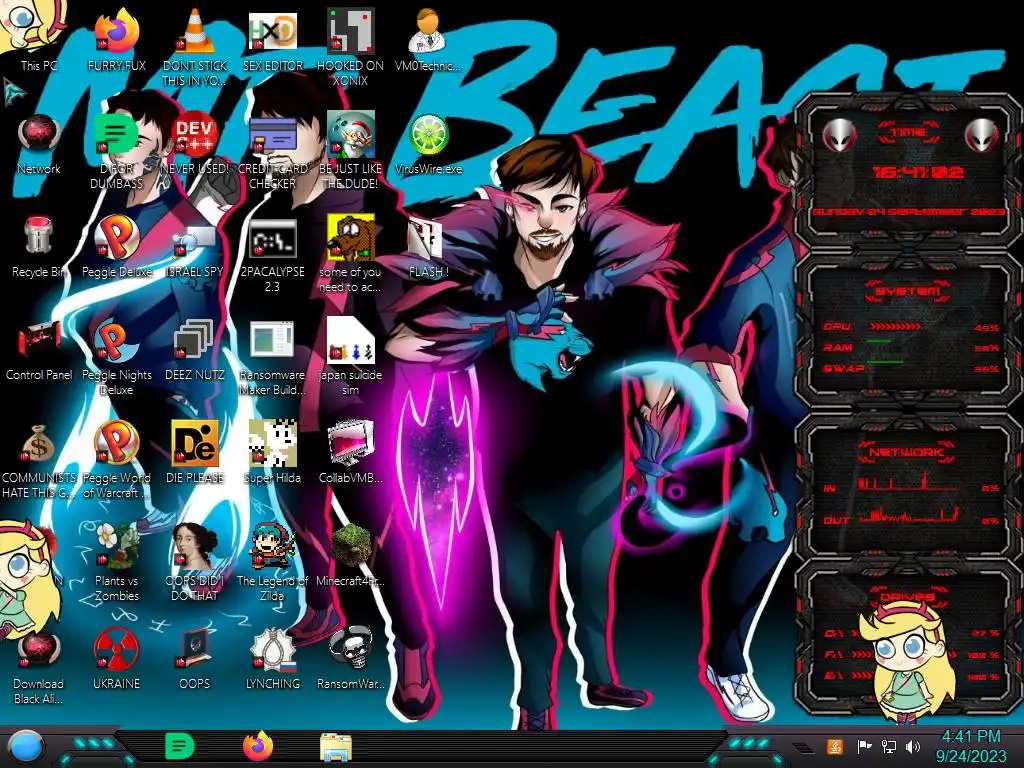Select the Recycle Bin icon

click(39, 247)
